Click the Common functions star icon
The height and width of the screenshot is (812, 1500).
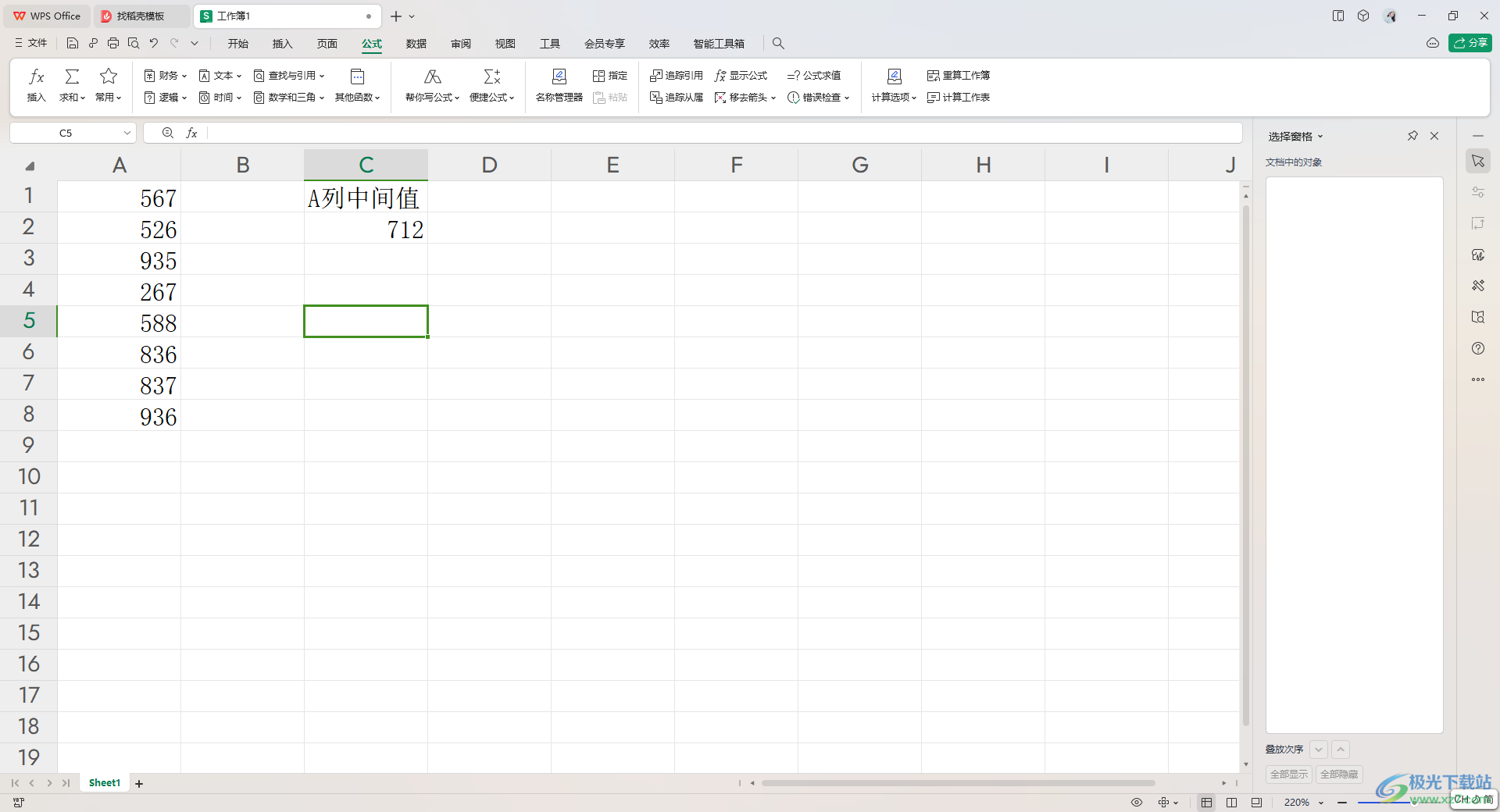pos(109,77)
